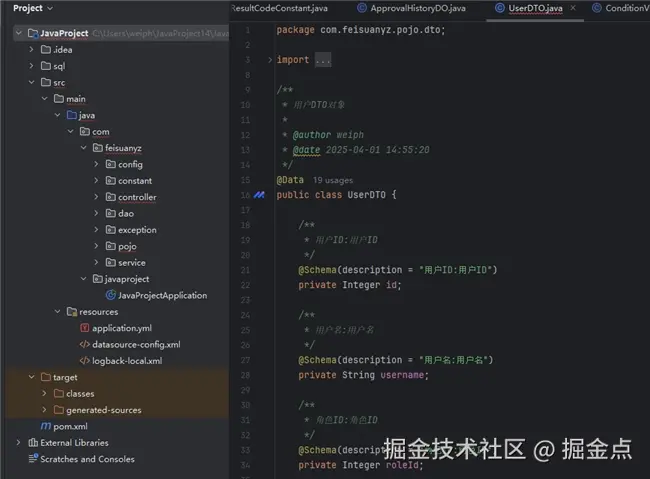Expand the generated-sources folder
This screenshot has width=650, height=479.
[x=44, y=410]
